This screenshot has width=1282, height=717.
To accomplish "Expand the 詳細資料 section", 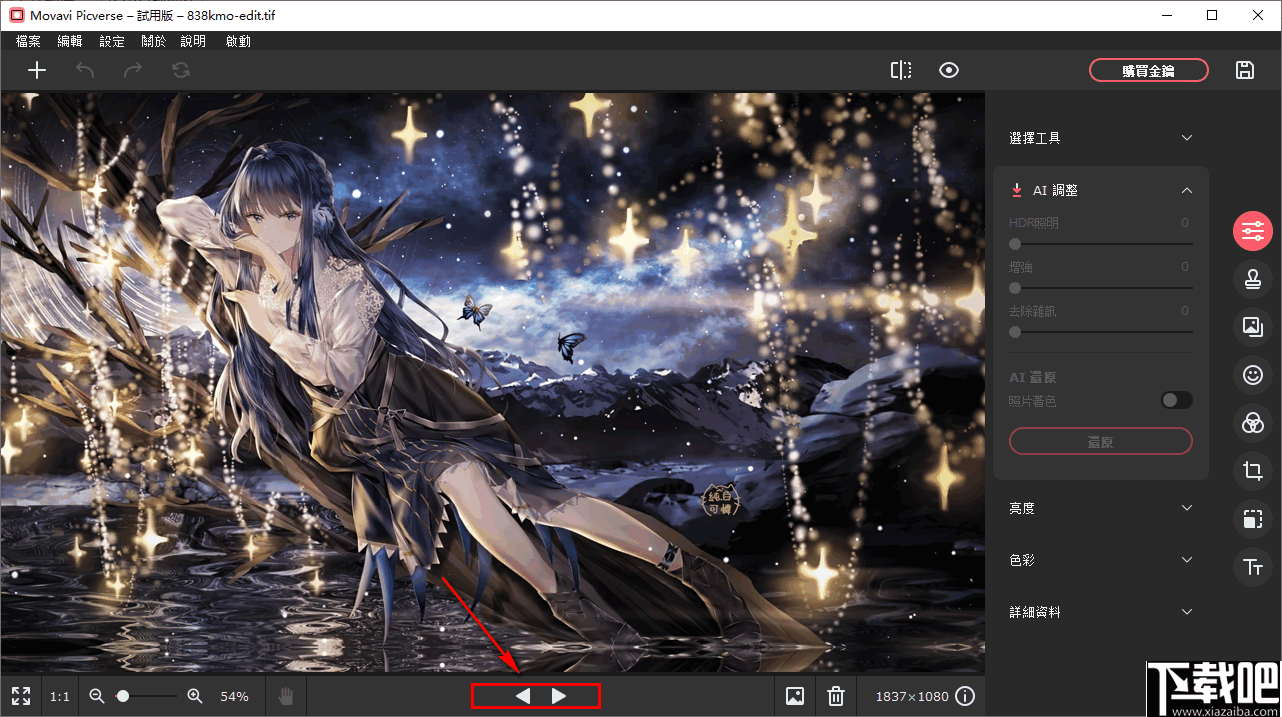I will [x=1187, y=612].
